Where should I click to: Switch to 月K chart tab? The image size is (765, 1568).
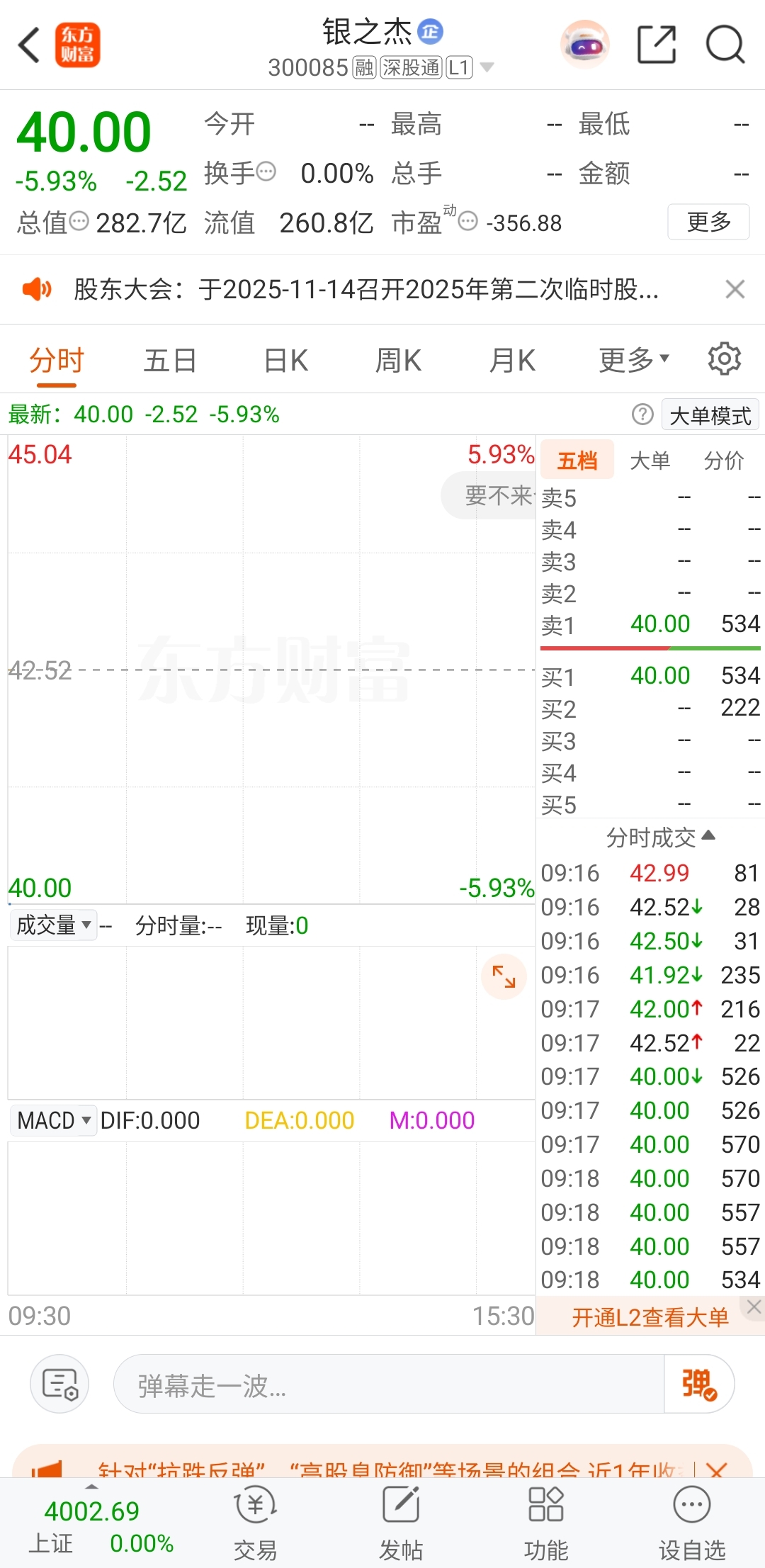coord(513,361)
